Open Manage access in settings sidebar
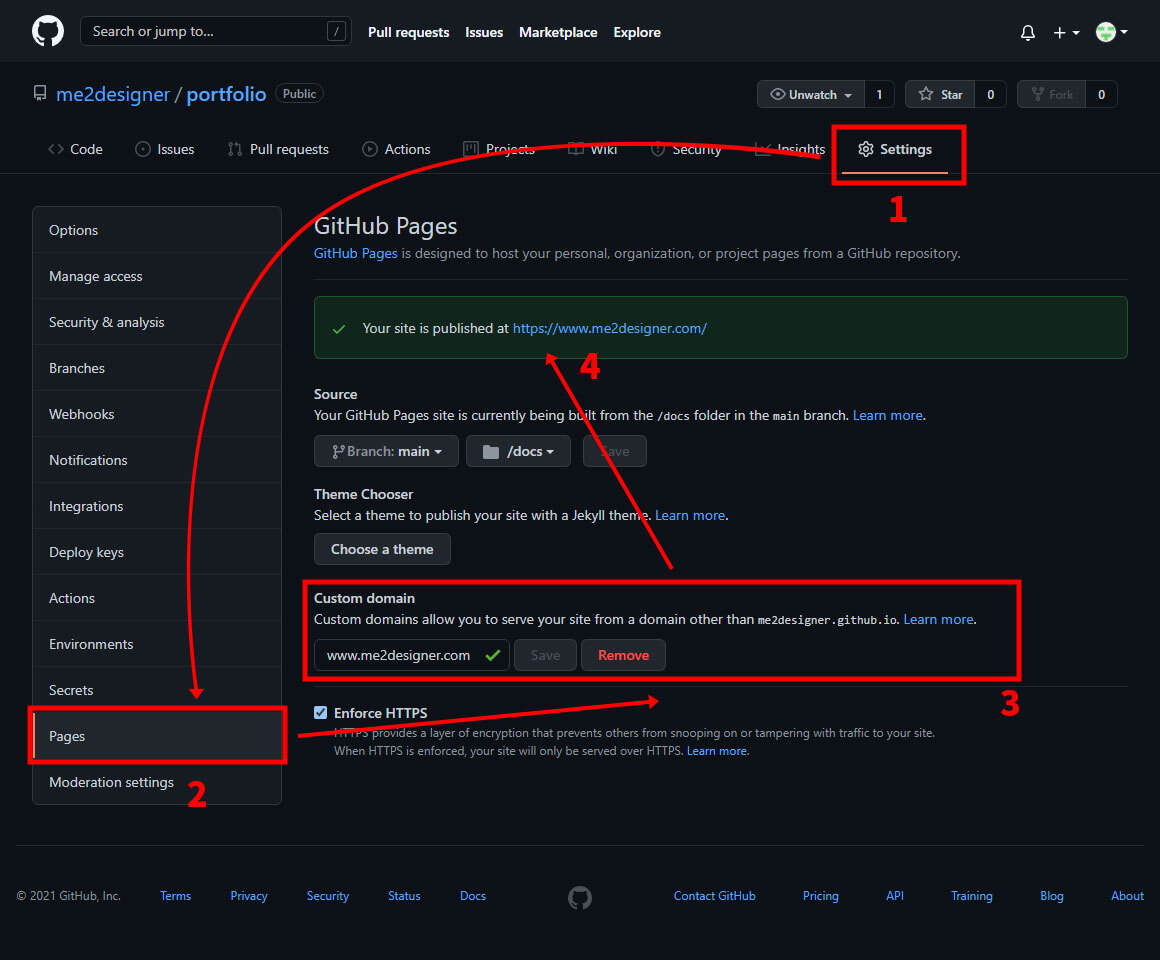 click(157, 276)
